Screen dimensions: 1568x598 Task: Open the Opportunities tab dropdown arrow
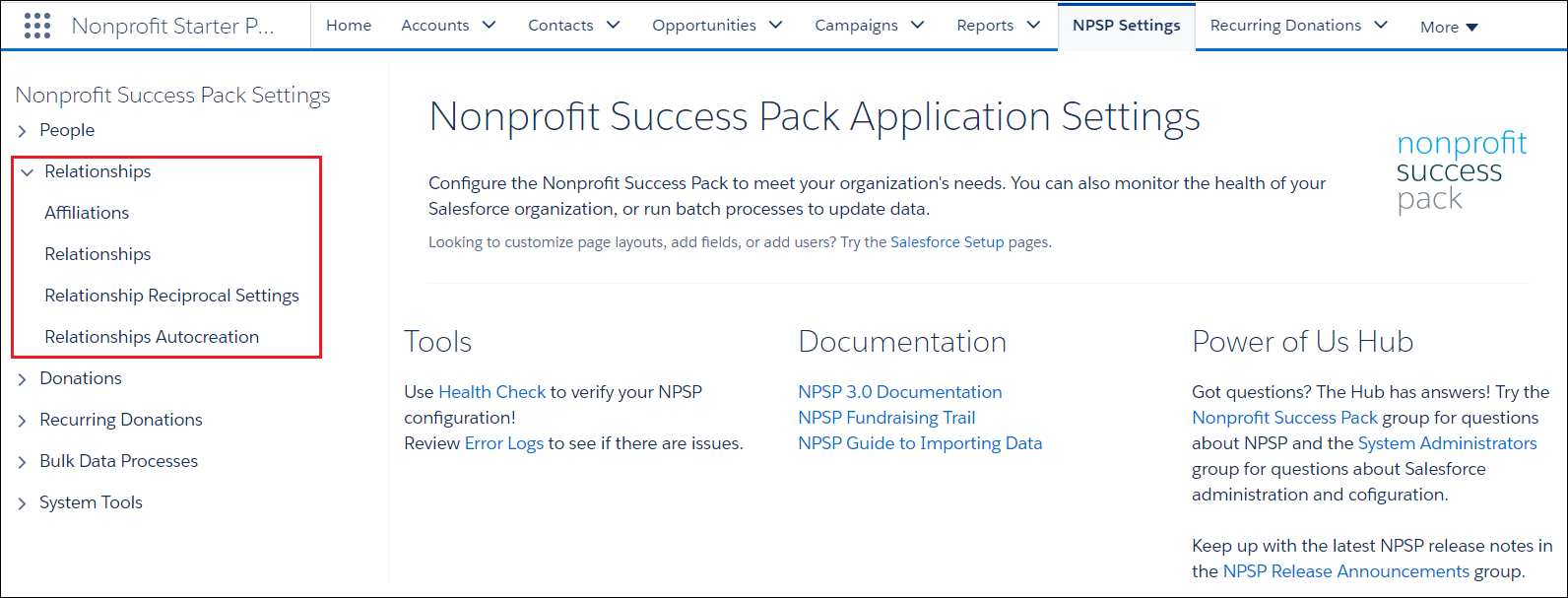(776, 26)
